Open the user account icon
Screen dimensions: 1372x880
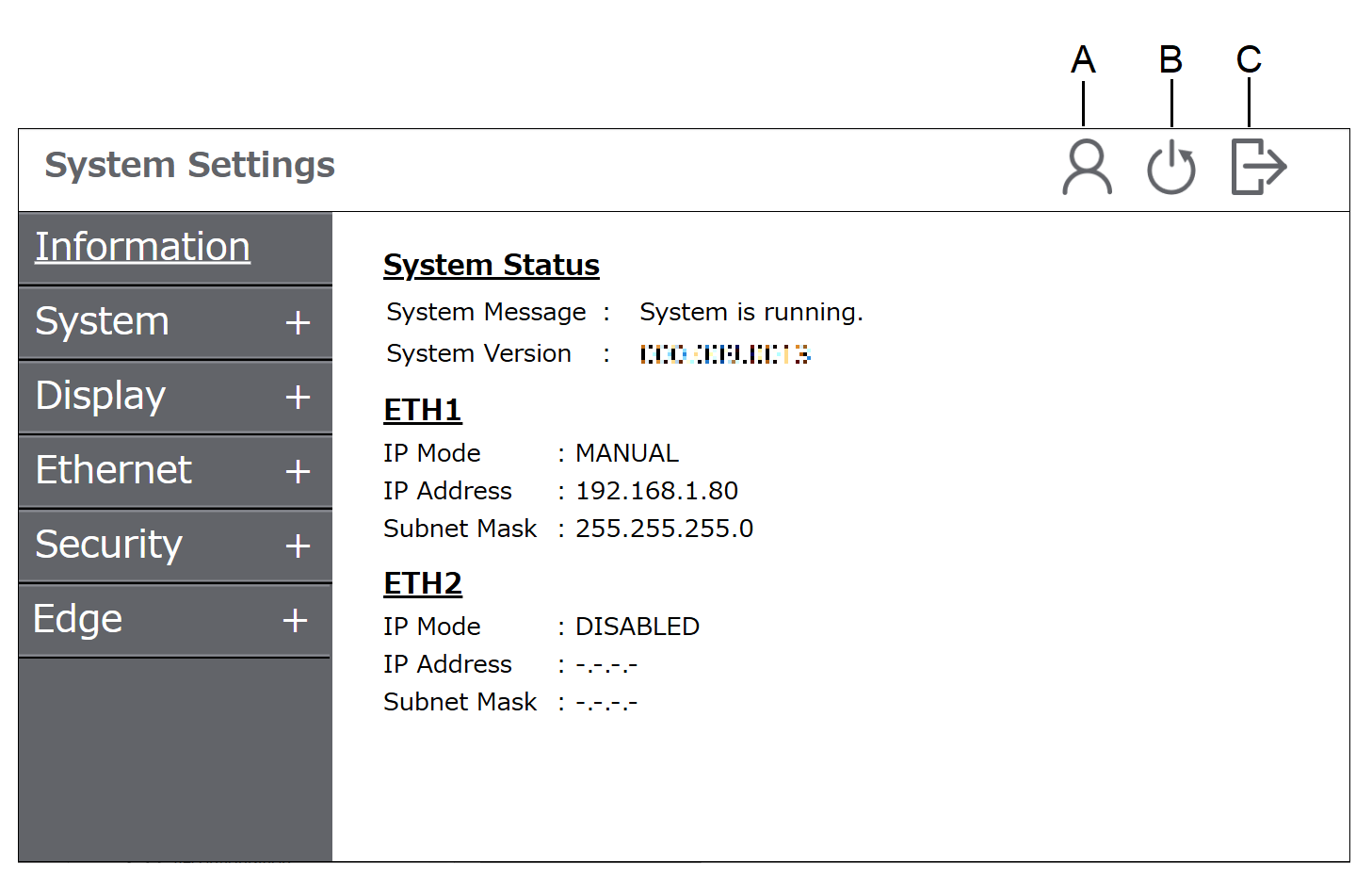(x=1087, y=168)
